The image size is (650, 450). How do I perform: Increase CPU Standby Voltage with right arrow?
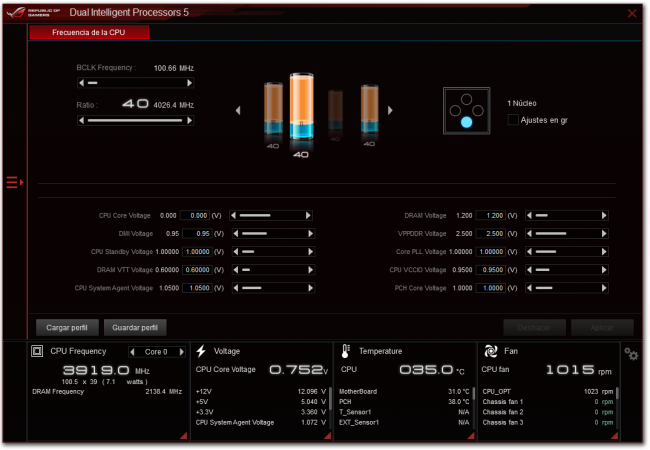tap(310, 252)
